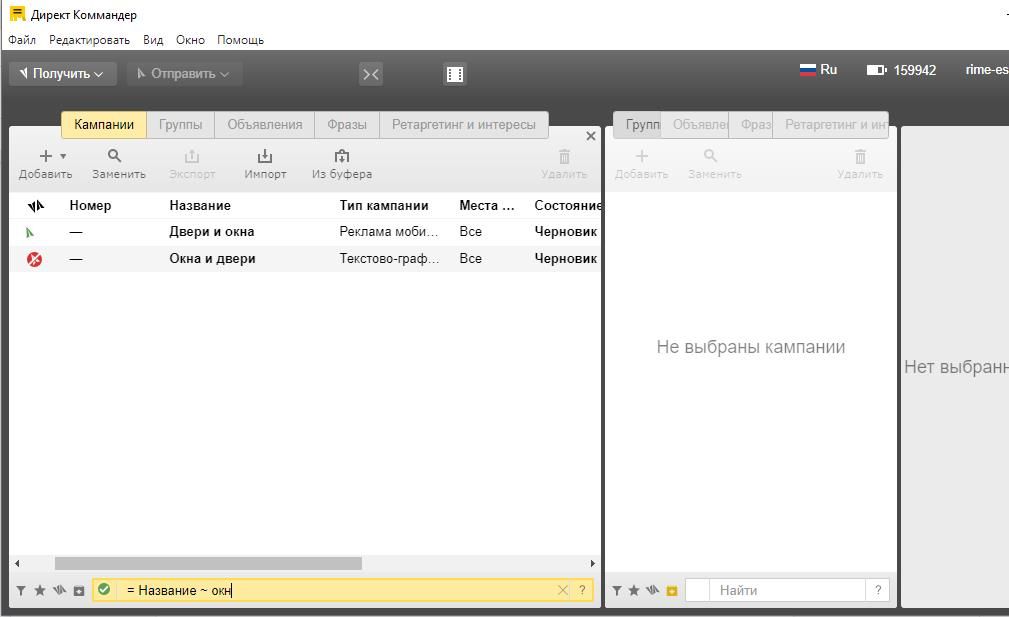The image size is (1009, 617).
Task: Click the Из буфера clipboard icon
Action: coord(342,156)
